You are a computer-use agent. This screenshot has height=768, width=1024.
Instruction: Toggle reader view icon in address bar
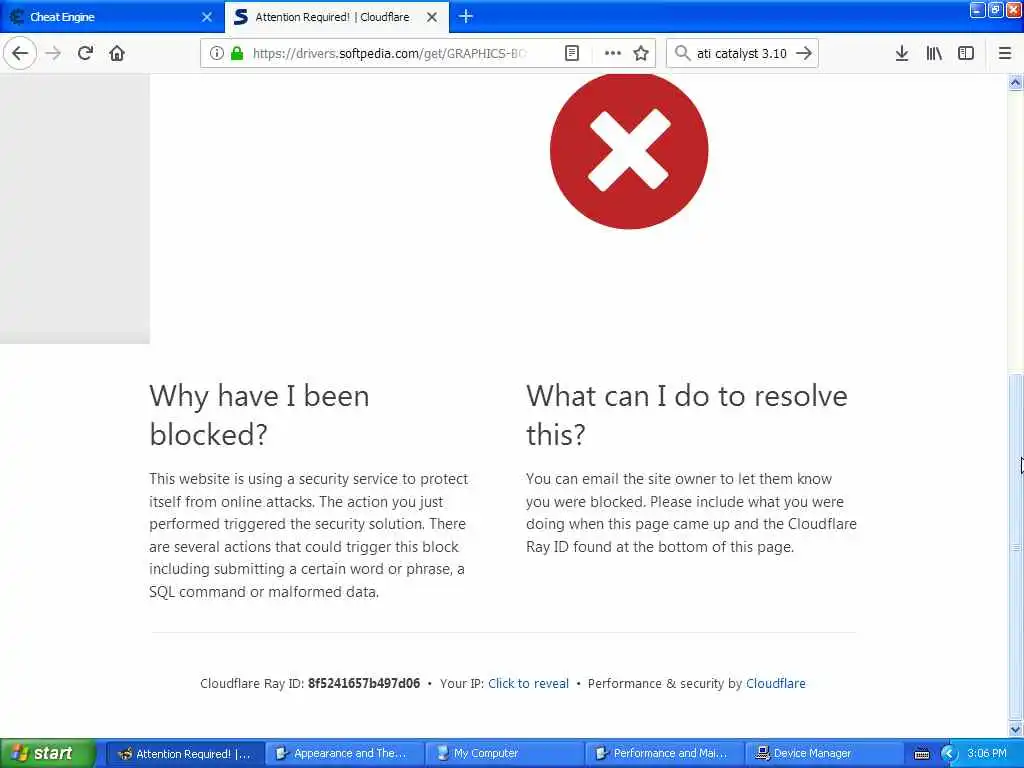pyautogui.click(x=571, y=53)
